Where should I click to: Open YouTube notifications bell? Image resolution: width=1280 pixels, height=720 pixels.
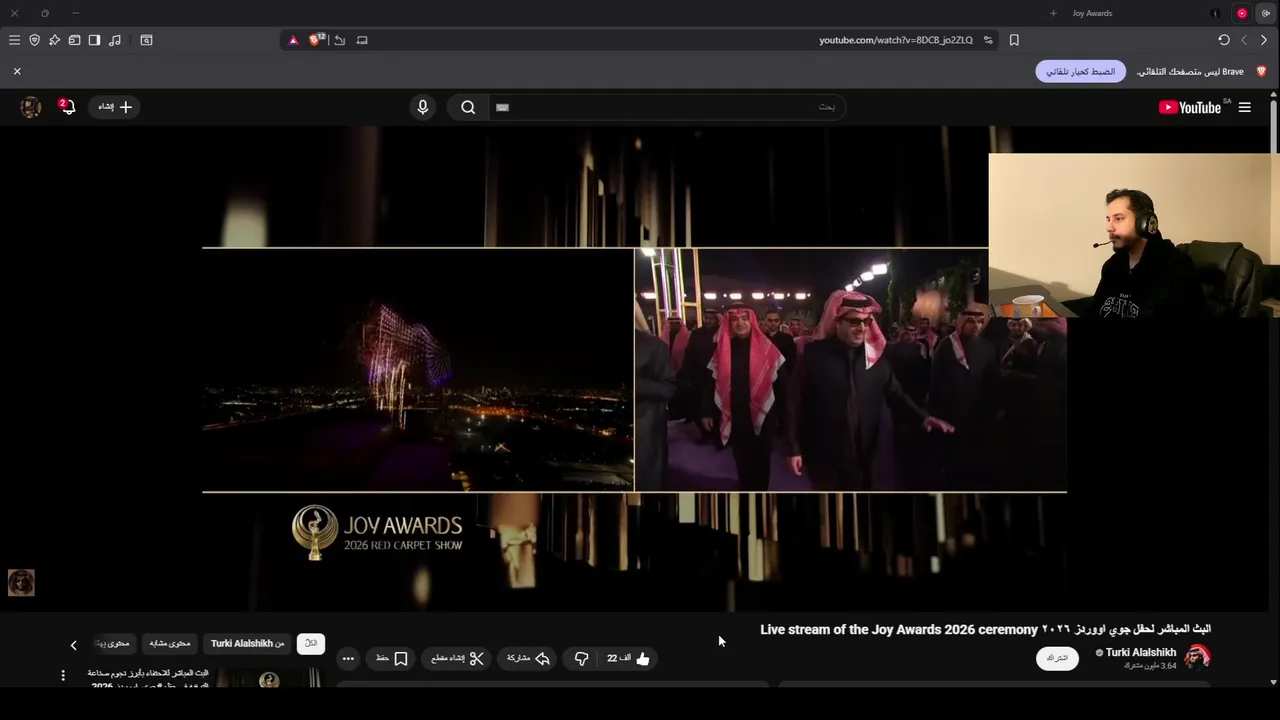[x=67, y=107]
